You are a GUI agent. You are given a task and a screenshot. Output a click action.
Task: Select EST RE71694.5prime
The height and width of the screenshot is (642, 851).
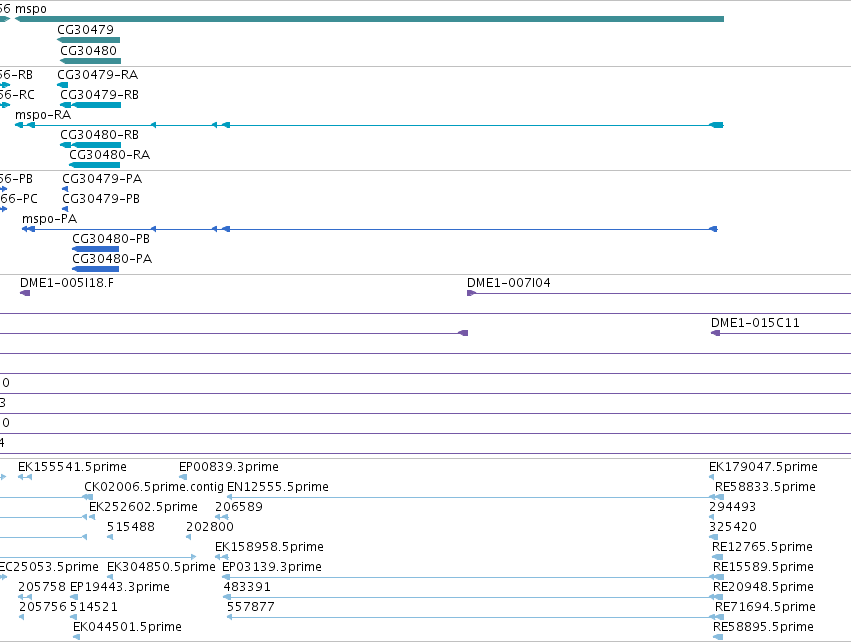point(765,607)
